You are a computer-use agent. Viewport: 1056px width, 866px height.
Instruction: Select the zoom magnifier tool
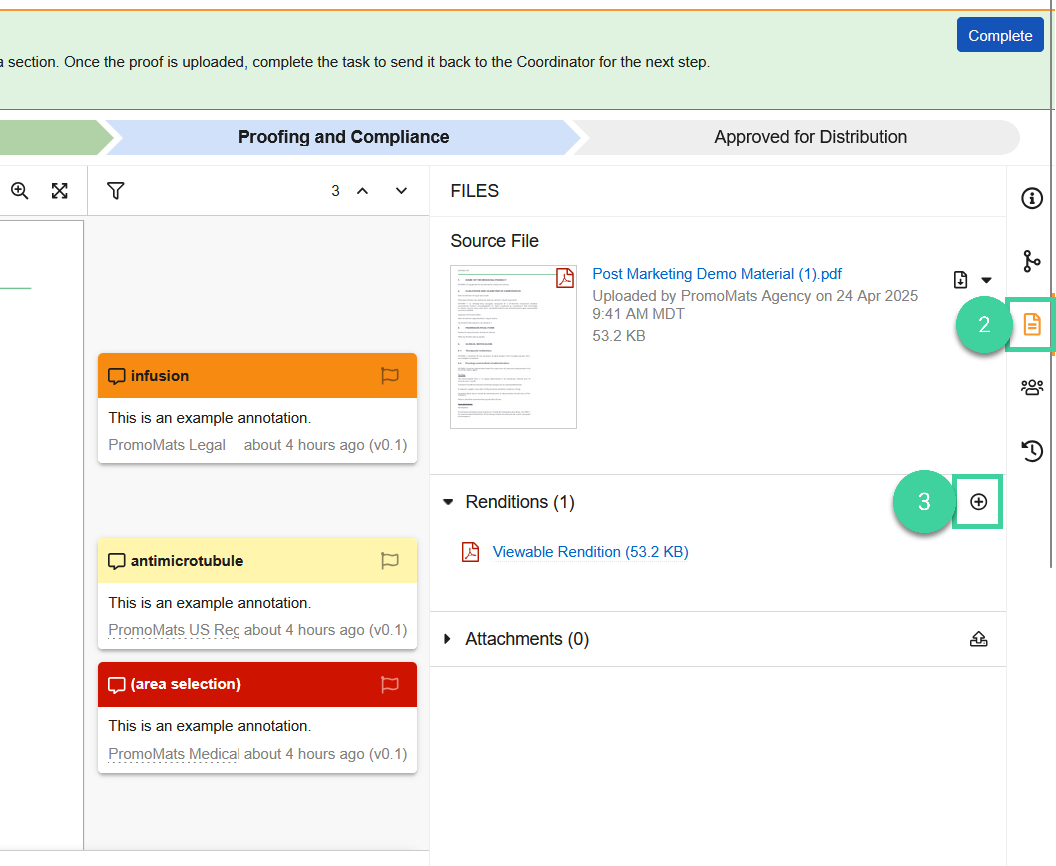click(x=20, y=190)
